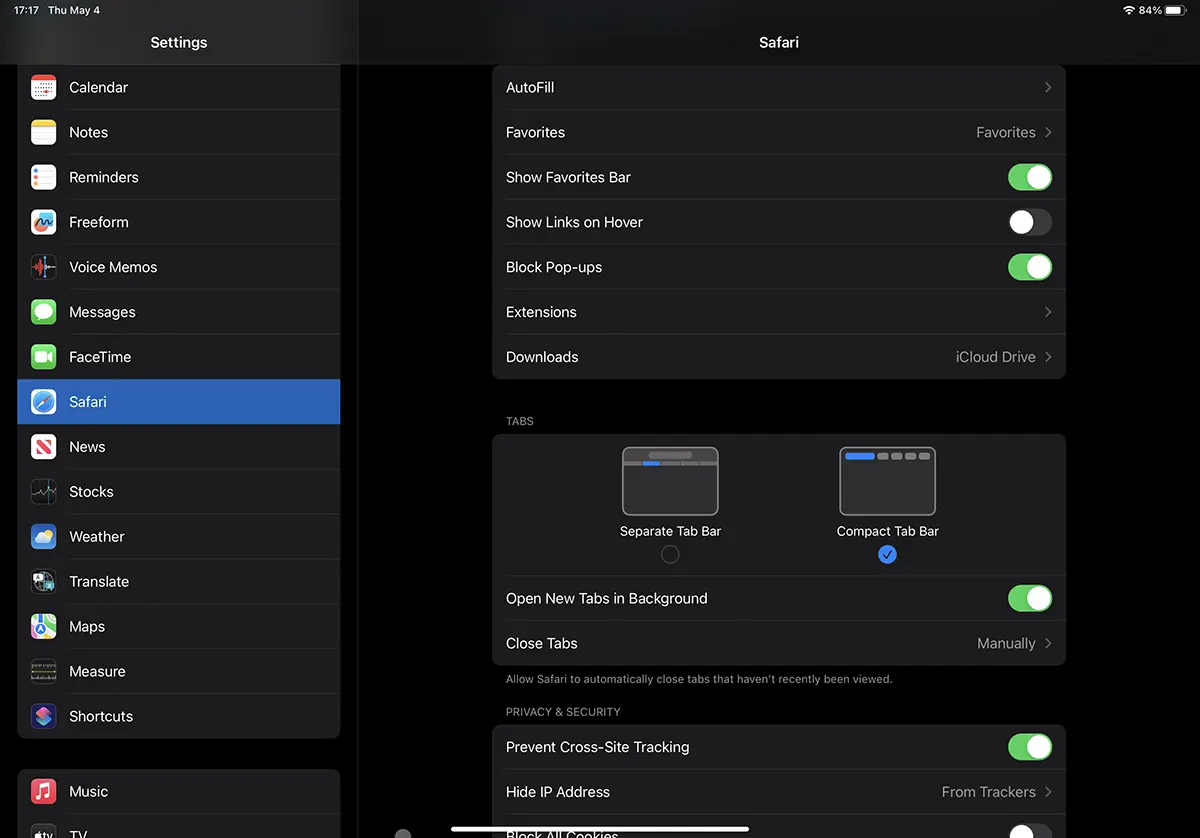Open the Downloads row
The width and height of the screenshot is (1200, 838).
779,357
